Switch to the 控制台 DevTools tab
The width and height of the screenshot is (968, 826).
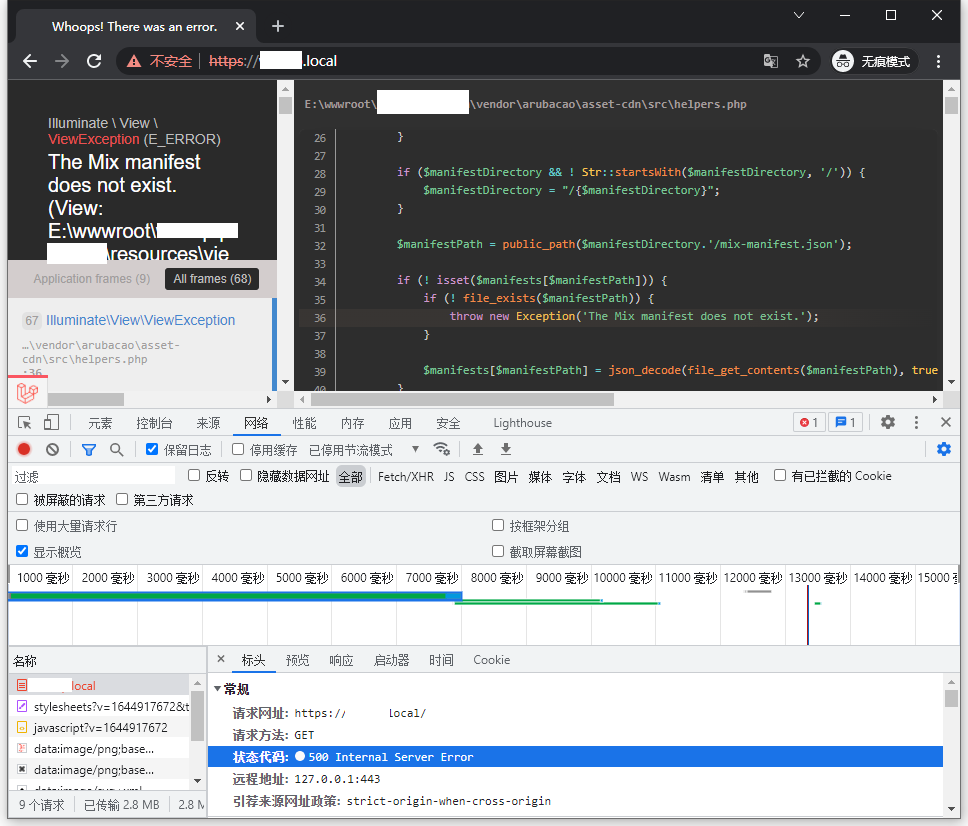point(154,423)
